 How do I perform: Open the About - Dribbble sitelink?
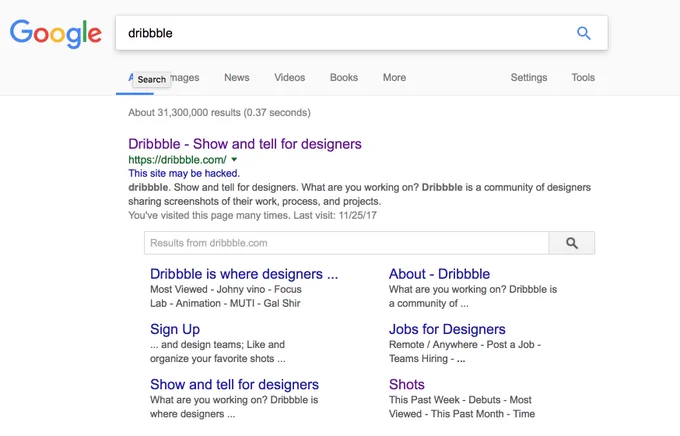(x=439, y=274)
